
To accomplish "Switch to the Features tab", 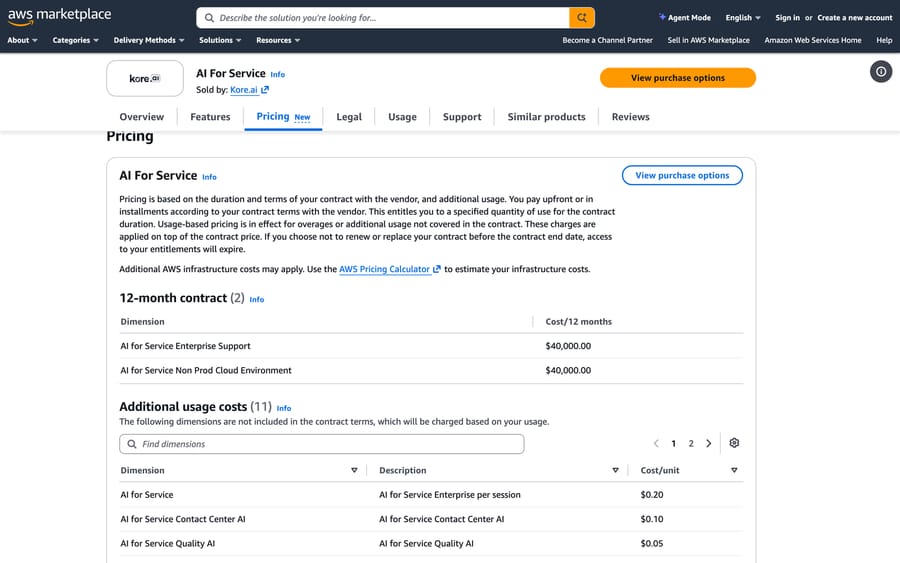I will coord(210,117).
